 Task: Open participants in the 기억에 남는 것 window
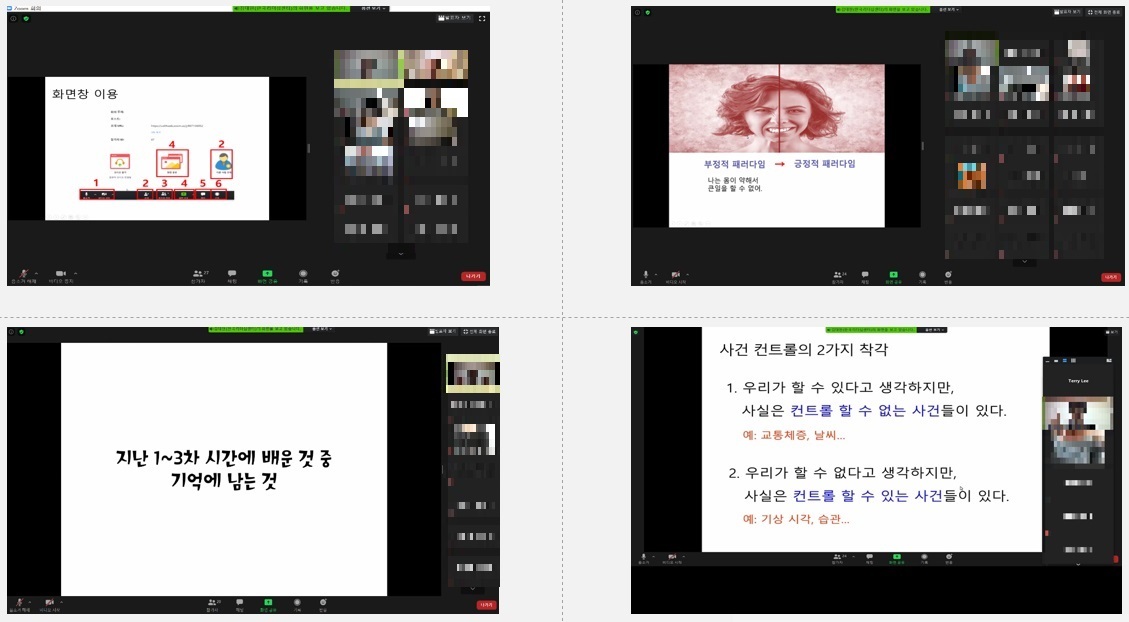point(212,603)
